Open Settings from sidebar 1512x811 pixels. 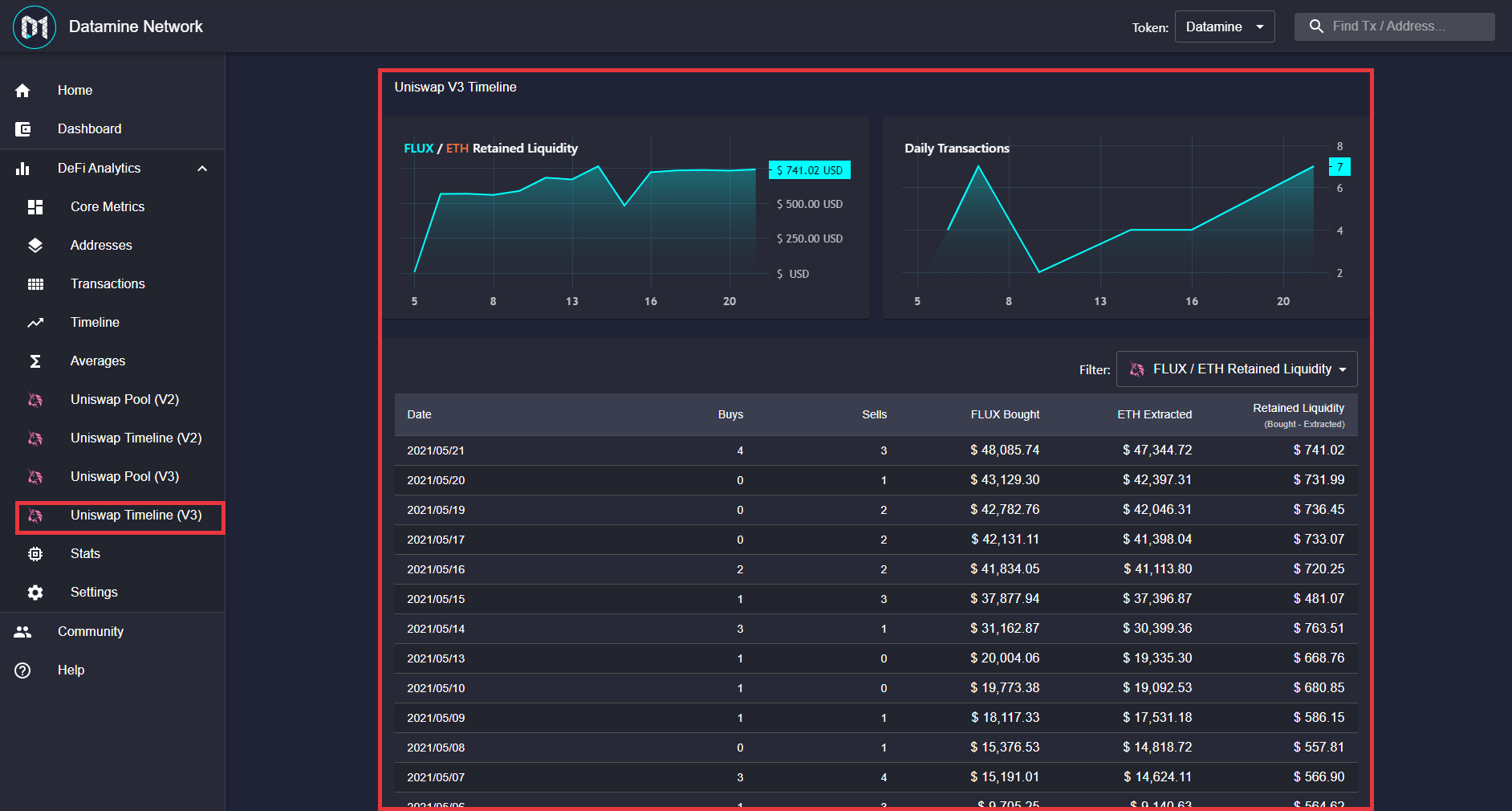click(x=112, y=593)
